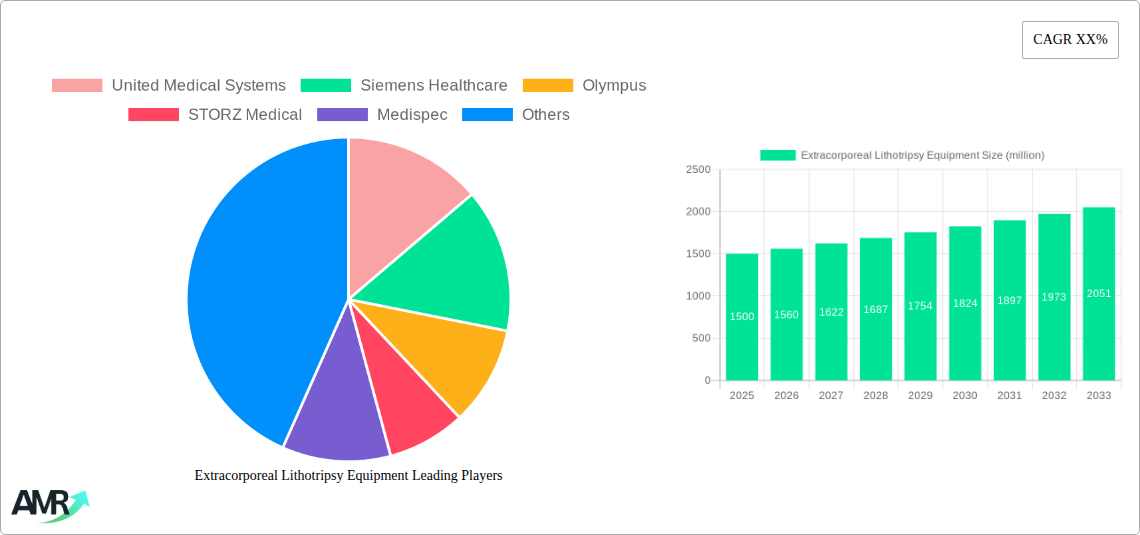This screenshot has width=1140, height=535.
Task: Click the 2029 bar labeled 1754
Action: tap(920, 306)
